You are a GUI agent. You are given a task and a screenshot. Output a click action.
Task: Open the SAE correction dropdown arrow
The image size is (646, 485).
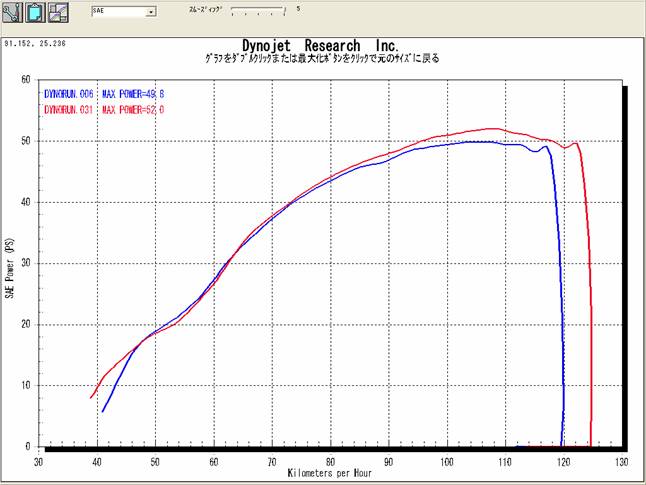tap(150, 13)
